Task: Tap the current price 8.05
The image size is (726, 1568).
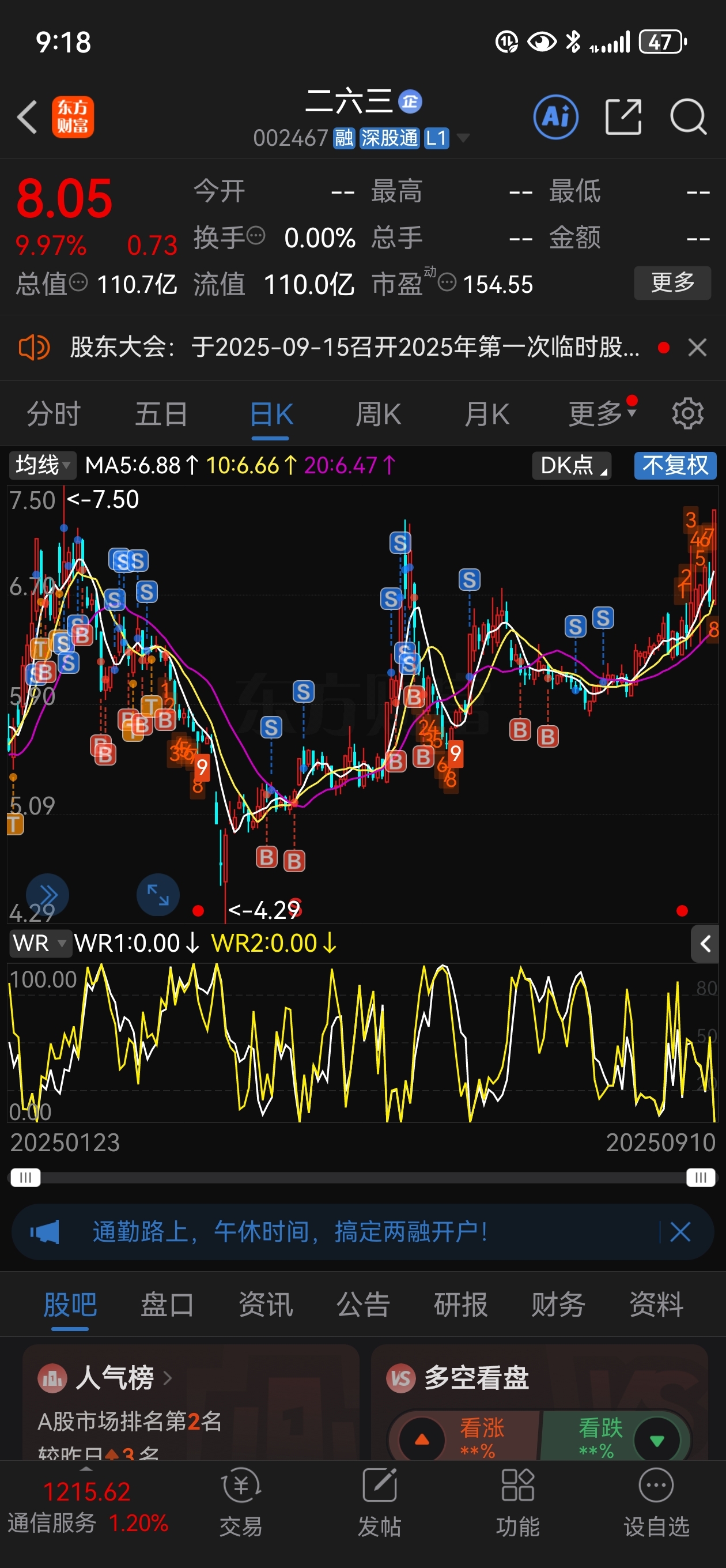Action: tap(65, 198)
